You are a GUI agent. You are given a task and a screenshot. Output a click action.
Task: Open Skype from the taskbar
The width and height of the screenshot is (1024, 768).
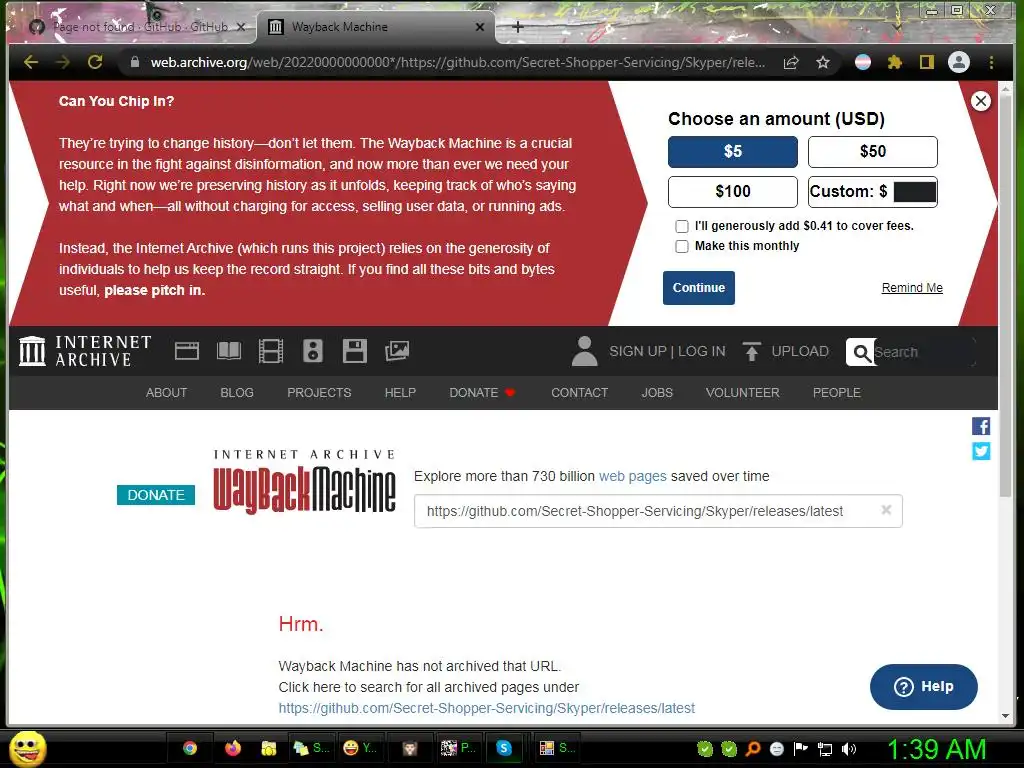pos(504,748)
